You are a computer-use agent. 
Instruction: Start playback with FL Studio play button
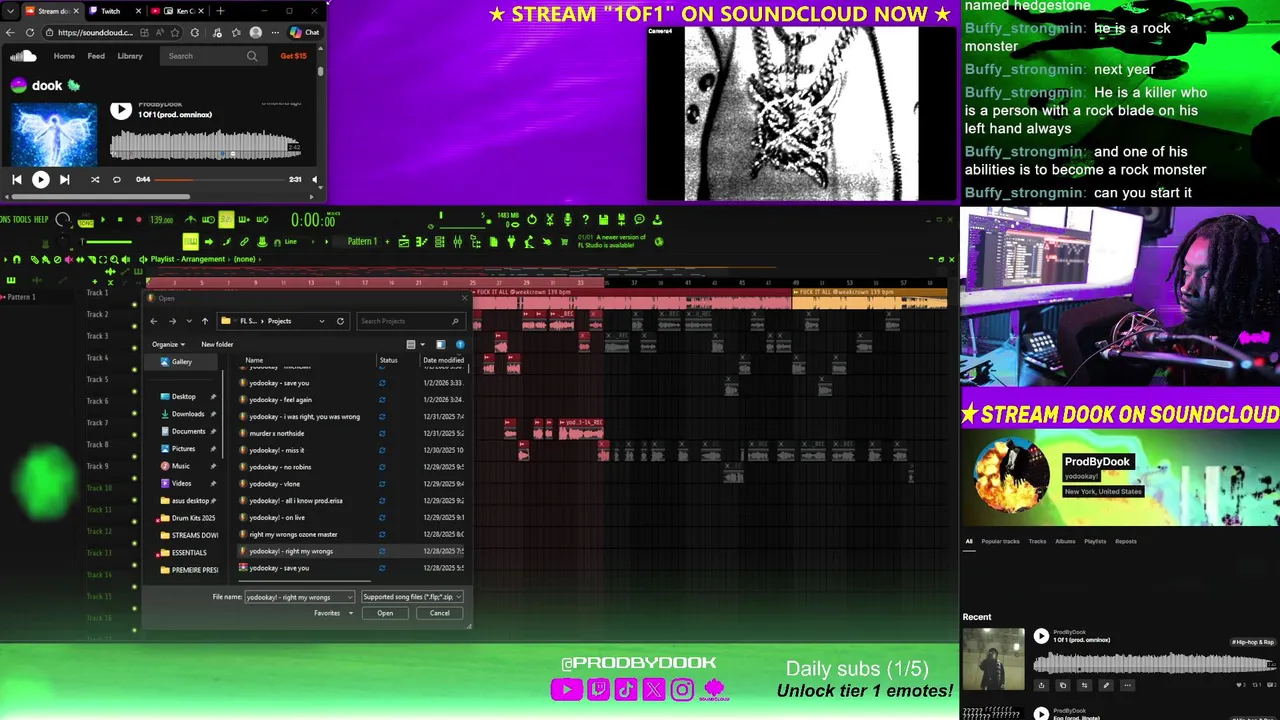103,219
